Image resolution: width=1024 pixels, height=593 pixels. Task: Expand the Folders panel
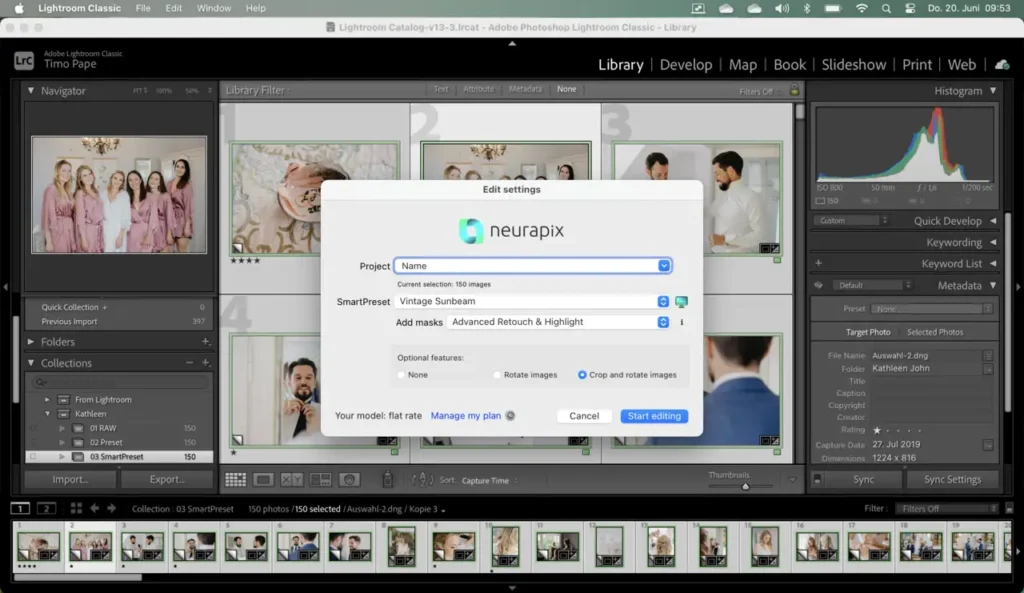click(31, 342)
